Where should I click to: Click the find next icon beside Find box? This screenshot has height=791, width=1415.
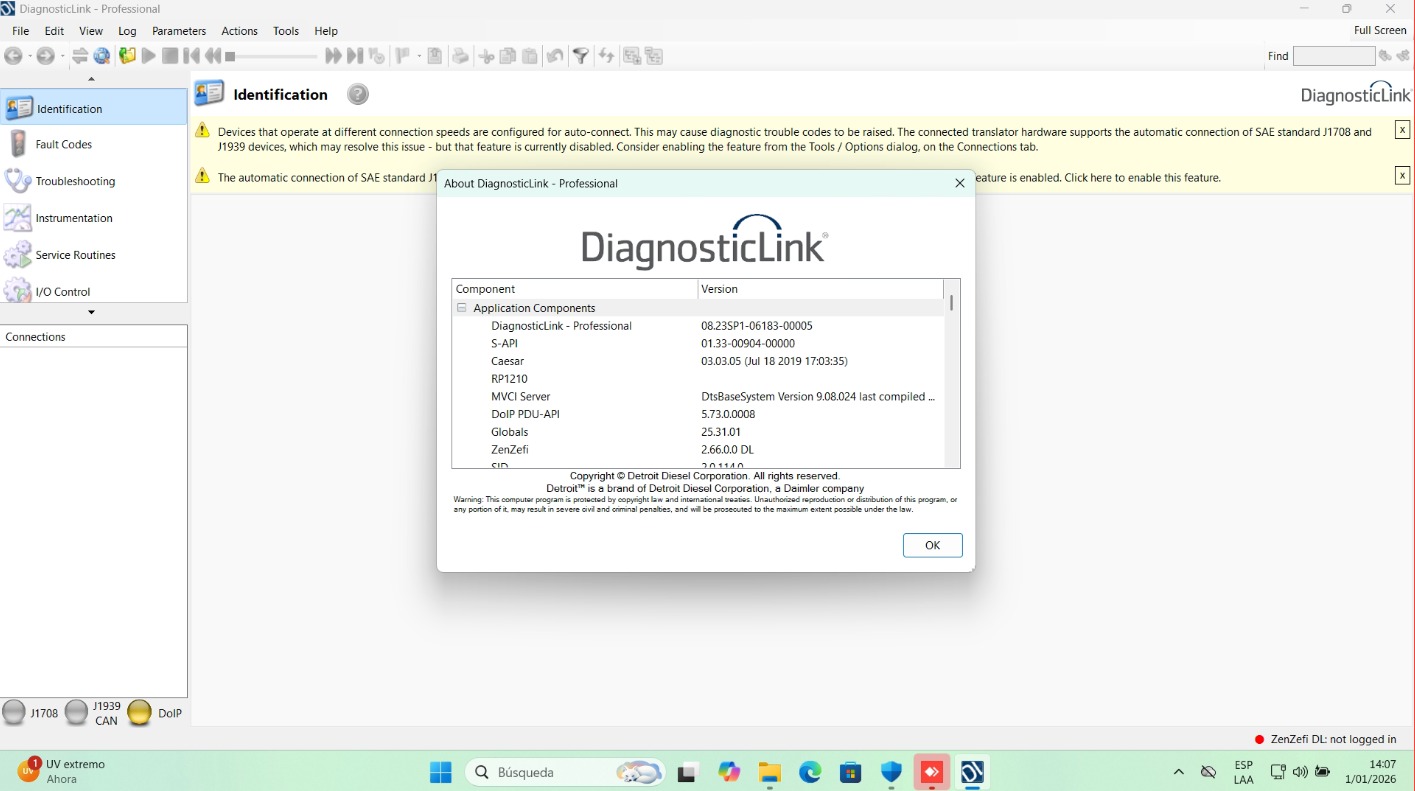click(x=1401, y=56)
